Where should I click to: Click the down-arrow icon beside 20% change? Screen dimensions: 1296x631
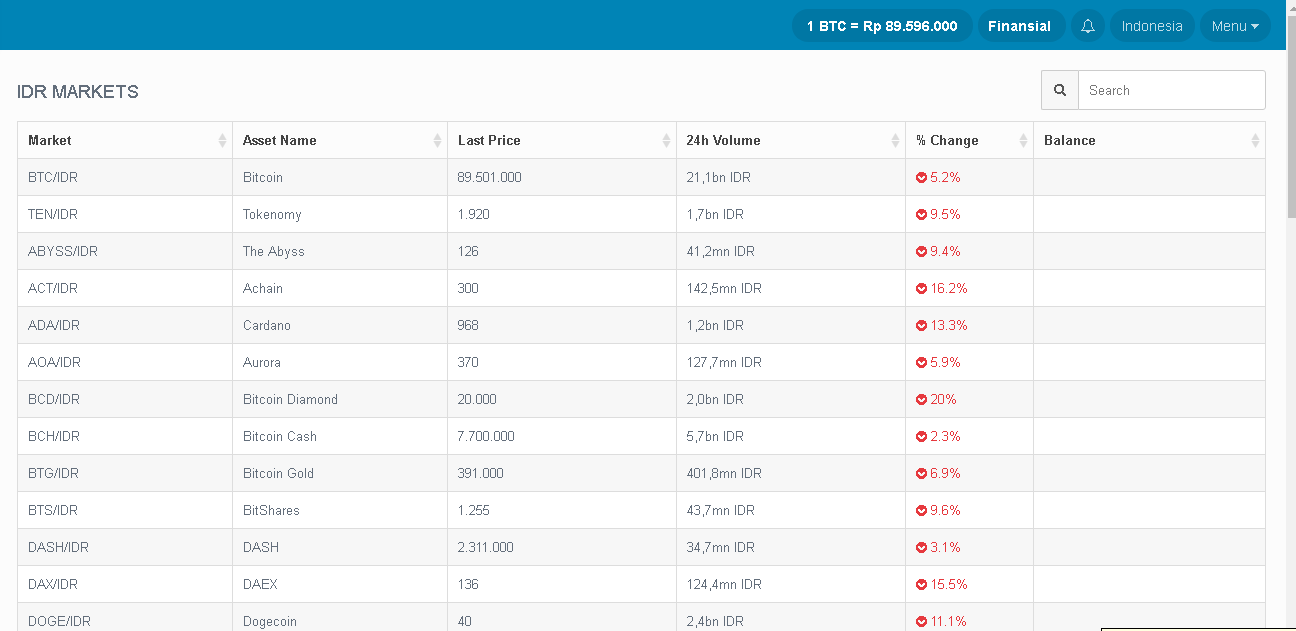coord(921,399)
